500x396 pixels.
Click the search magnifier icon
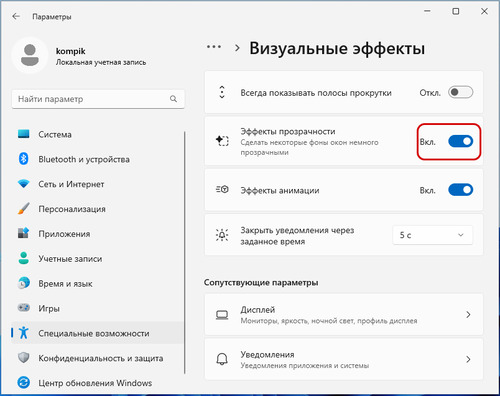click(x=173, y=99)
